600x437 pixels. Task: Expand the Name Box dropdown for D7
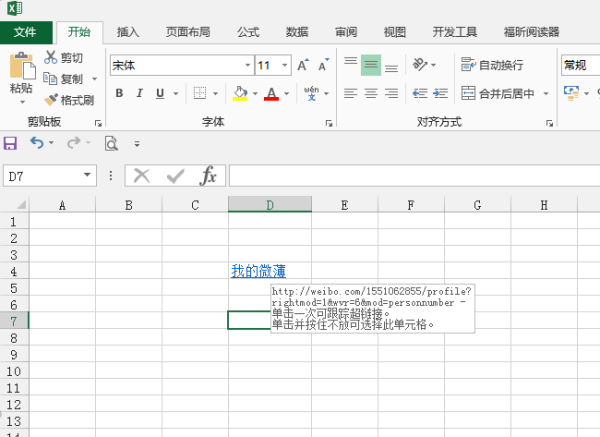(87, 176)
